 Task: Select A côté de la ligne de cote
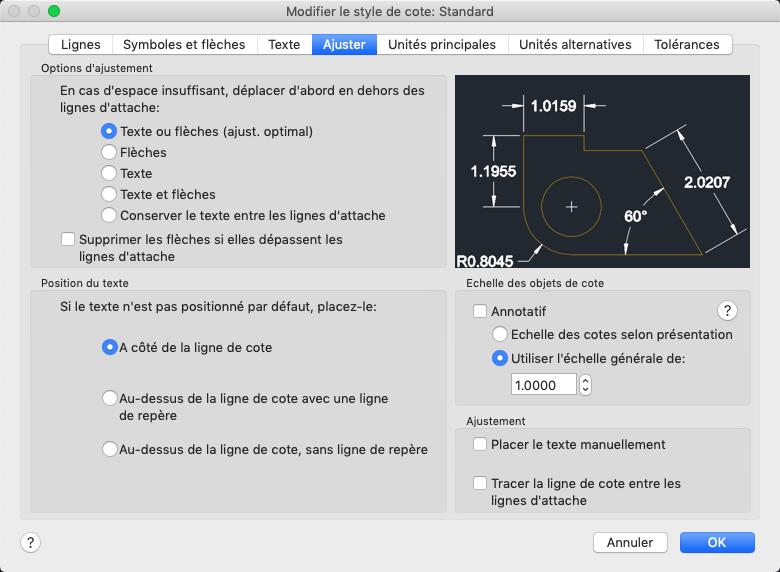click(109, 347)
